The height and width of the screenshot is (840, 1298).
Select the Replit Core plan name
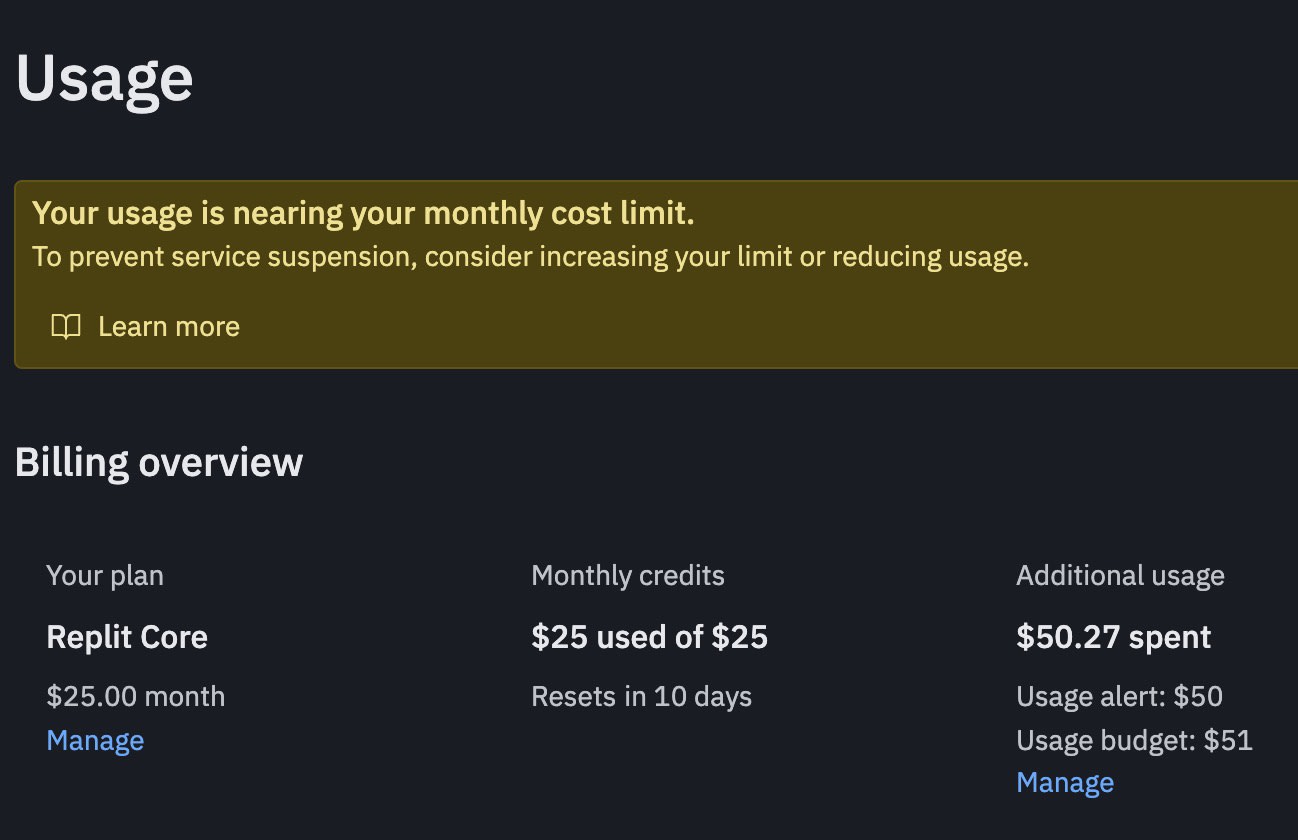(127, 637)
